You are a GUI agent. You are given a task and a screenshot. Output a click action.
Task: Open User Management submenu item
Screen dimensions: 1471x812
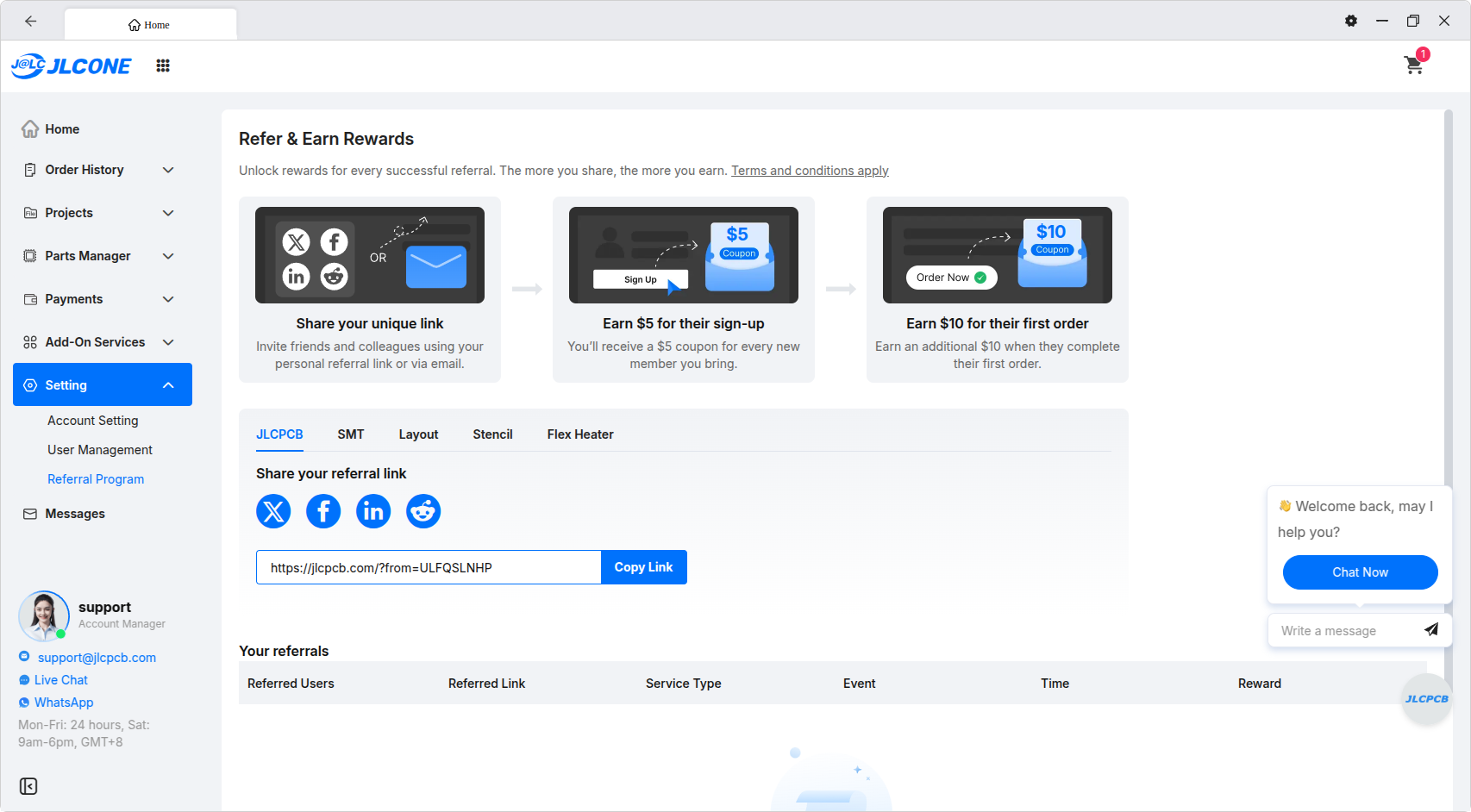click(x=100, y=450)
